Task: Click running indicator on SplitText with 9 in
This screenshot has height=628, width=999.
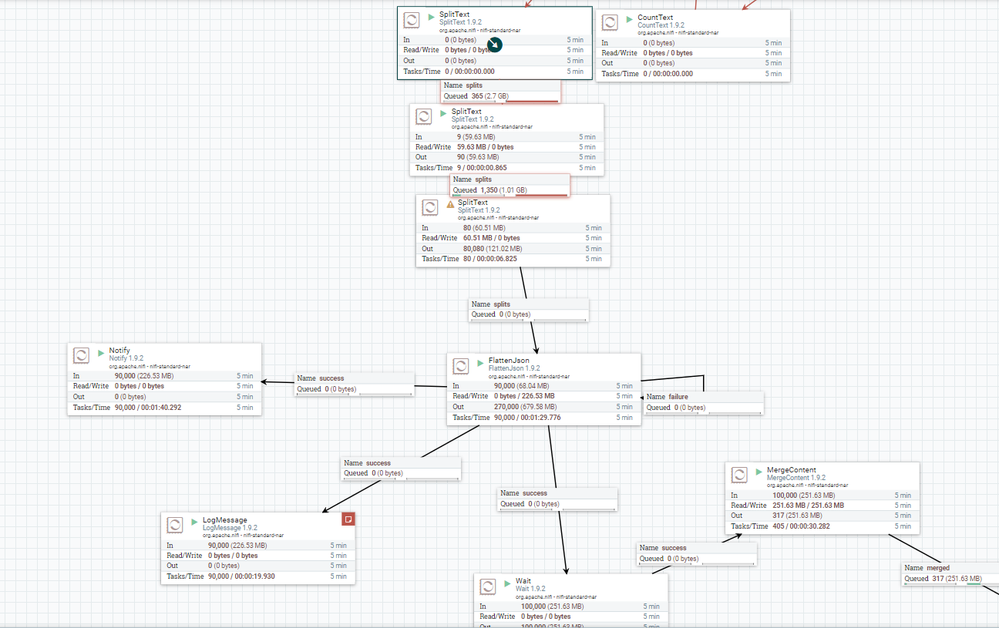Action: [x=443, y=113]
